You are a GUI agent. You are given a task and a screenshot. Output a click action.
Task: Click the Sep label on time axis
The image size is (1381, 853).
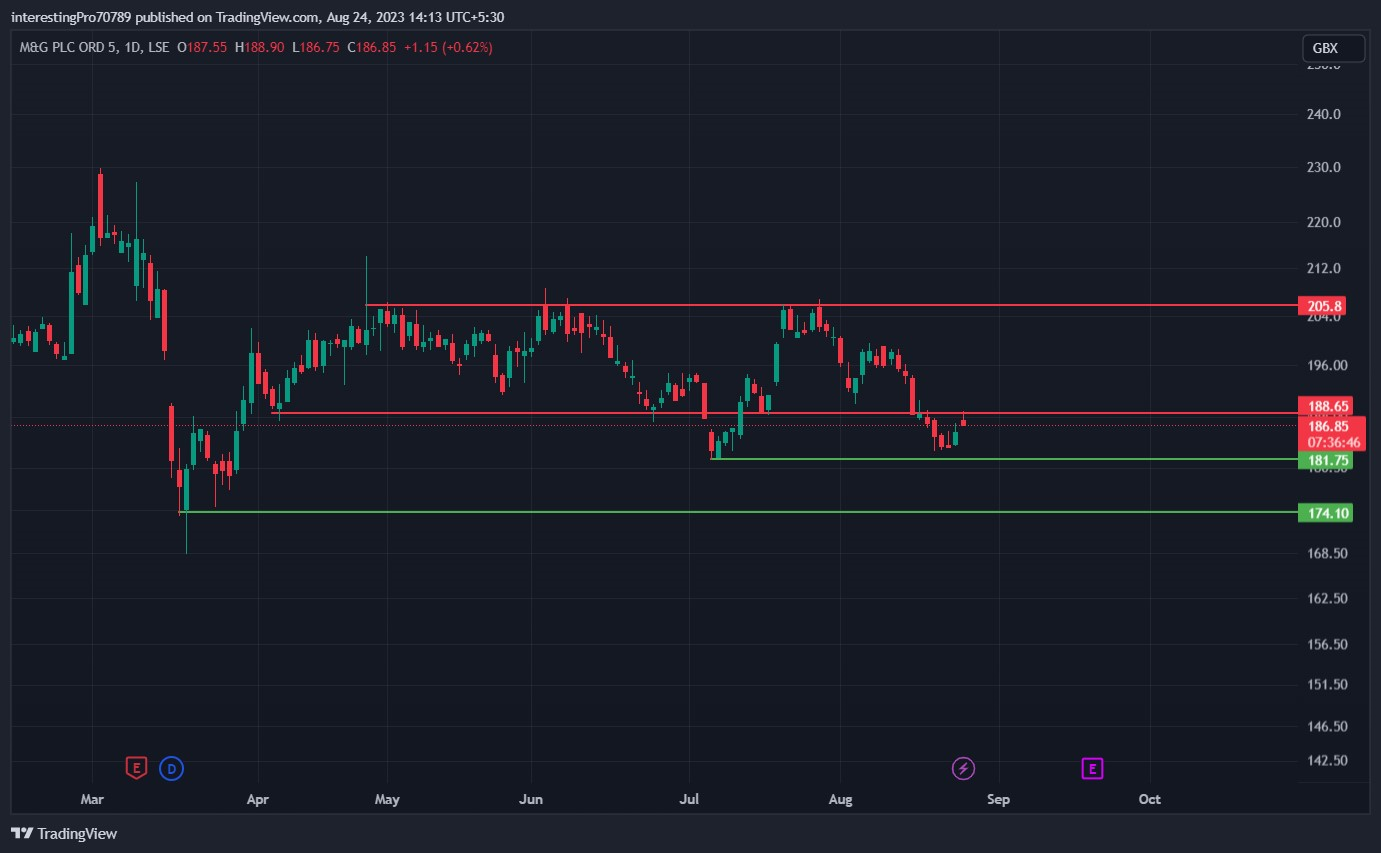tap(998, 799)
